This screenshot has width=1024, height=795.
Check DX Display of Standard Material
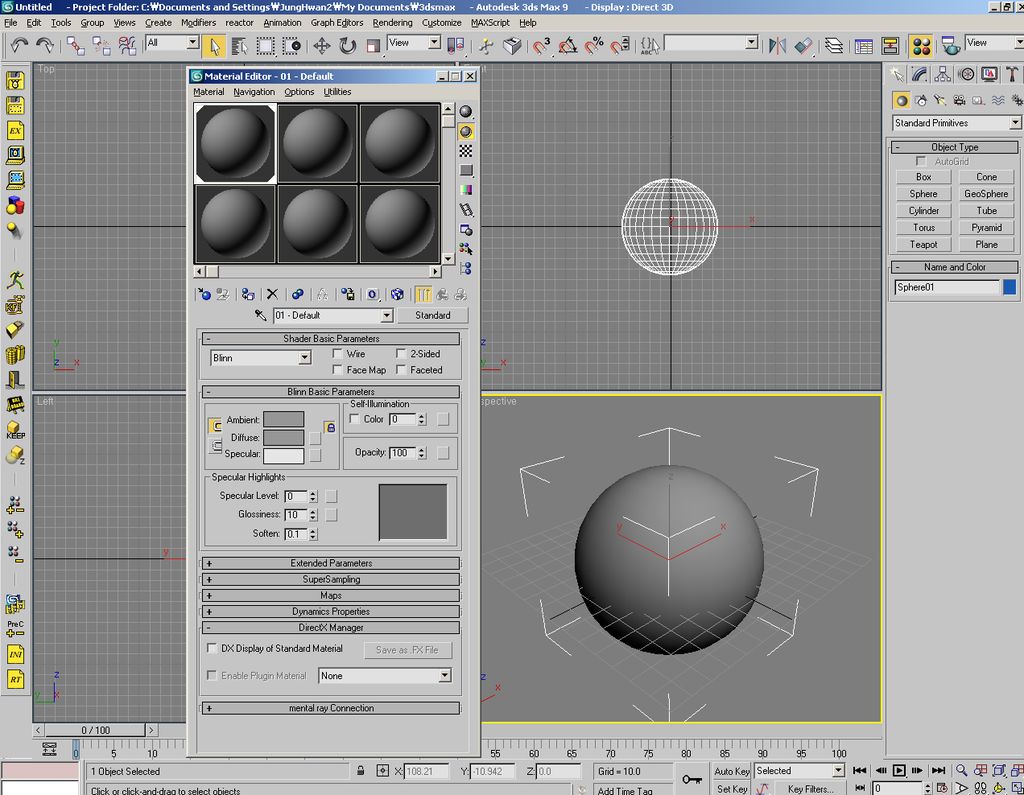click(212, 648)
